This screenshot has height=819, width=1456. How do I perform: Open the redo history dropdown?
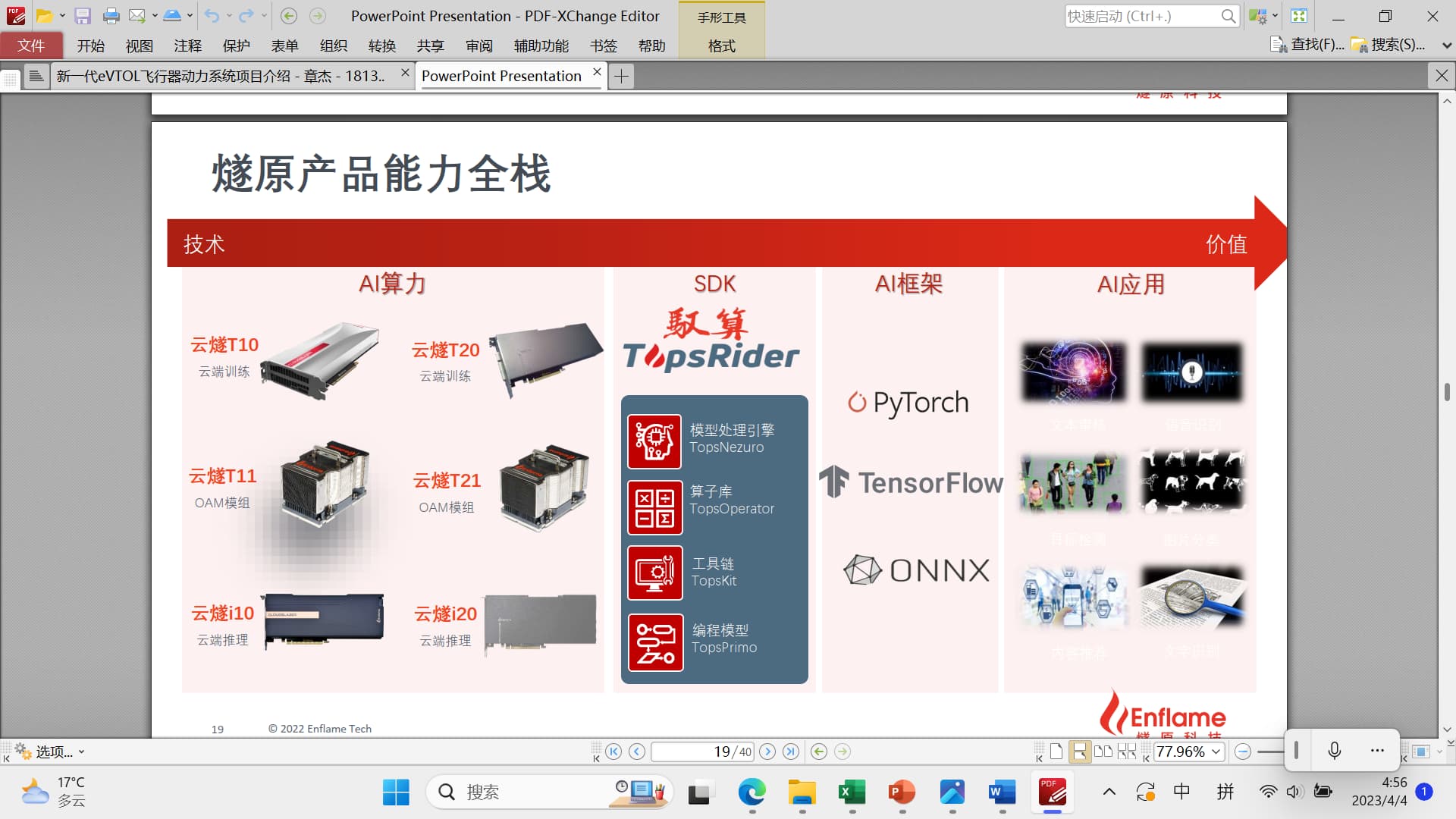pyautogui.click(x=263, y=16)
